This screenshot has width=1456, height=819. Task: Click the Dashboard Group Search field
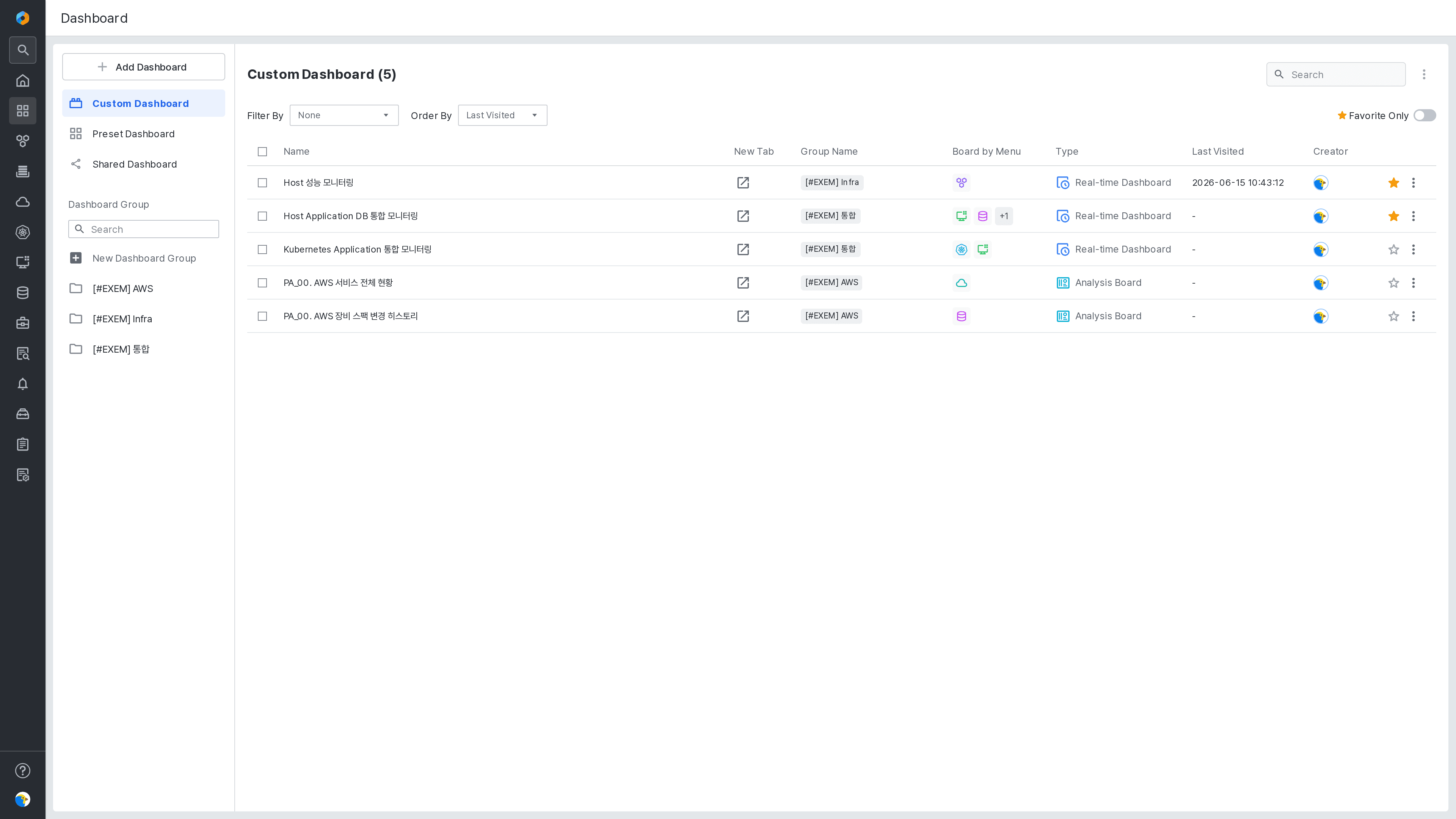point(144,229)
